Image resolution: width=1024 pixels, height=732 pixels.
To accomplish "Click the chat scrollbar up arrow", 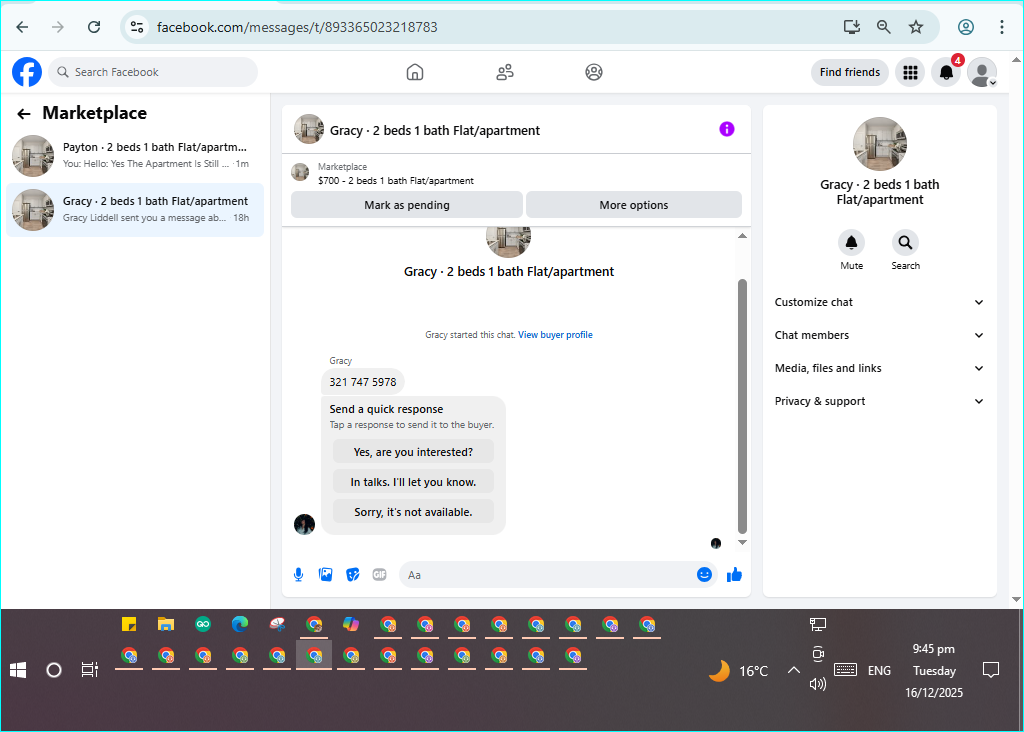I will [743, 236].
